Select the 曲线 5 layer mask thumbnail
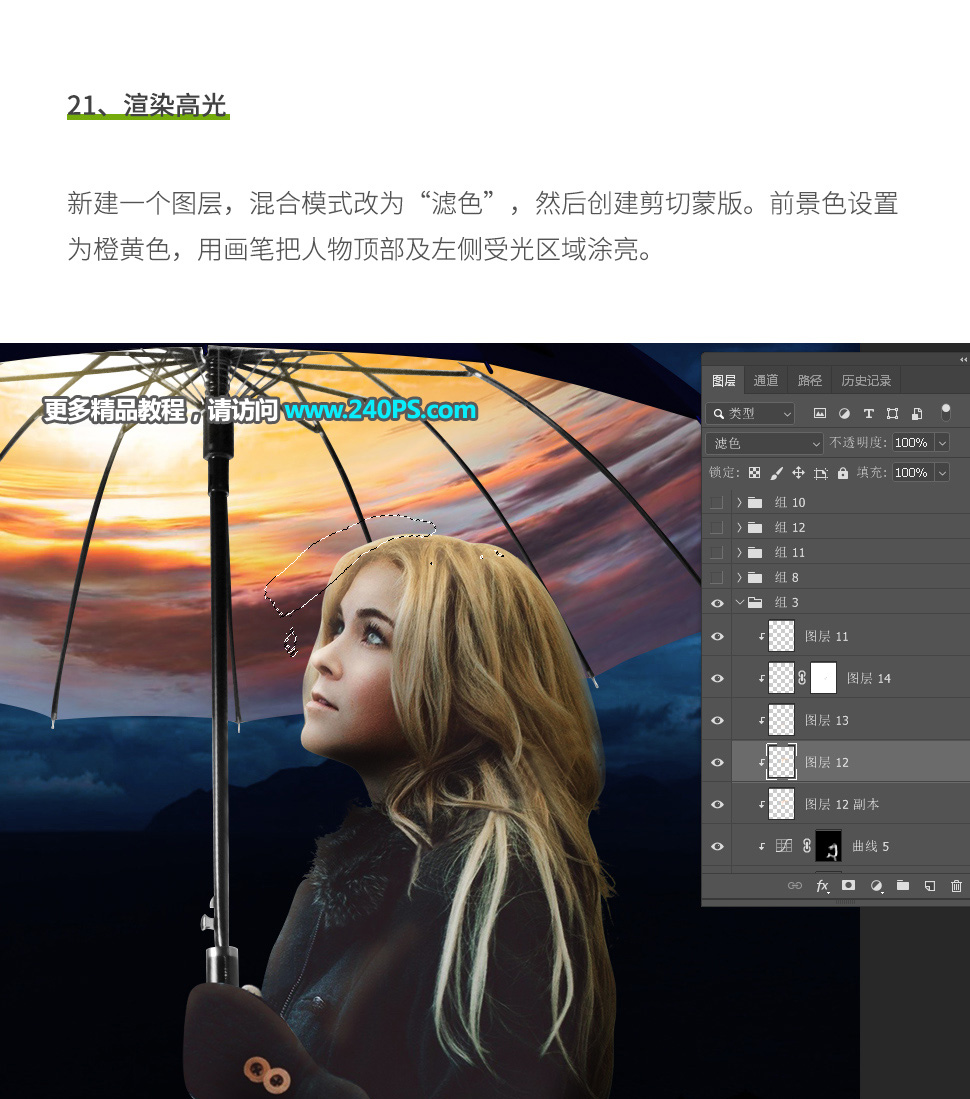Screen dimensions: 970x1099 click(828, 845)
